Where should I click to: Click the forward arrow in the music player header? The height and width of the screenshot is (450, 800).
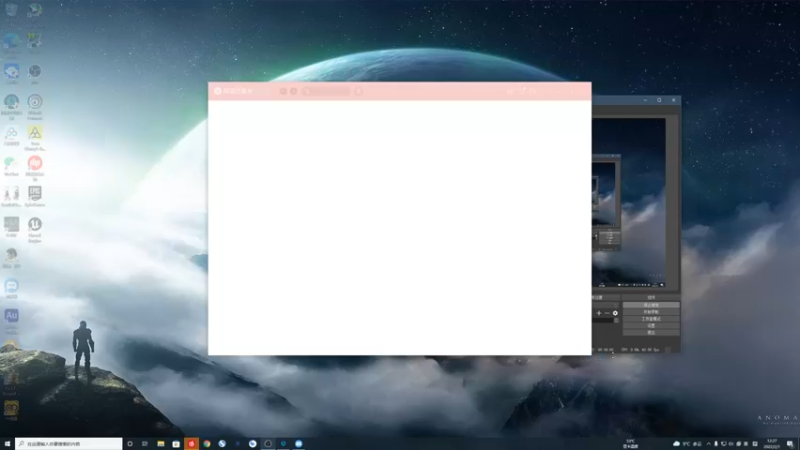[x=293, y=91]
